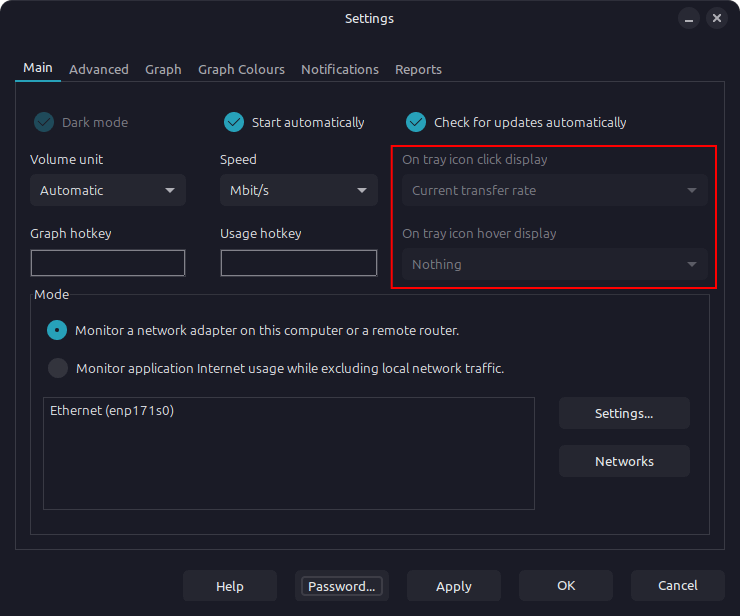Toggle the Dark mode checkbox

click(x=44, y=122)
